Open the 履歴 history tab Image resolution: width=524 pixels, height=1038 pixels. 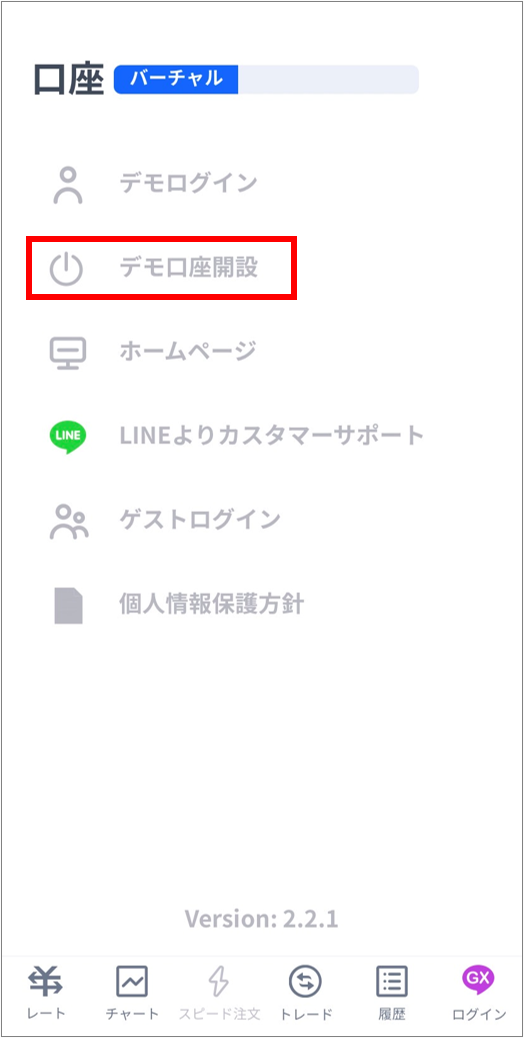[x=392, y=992]
